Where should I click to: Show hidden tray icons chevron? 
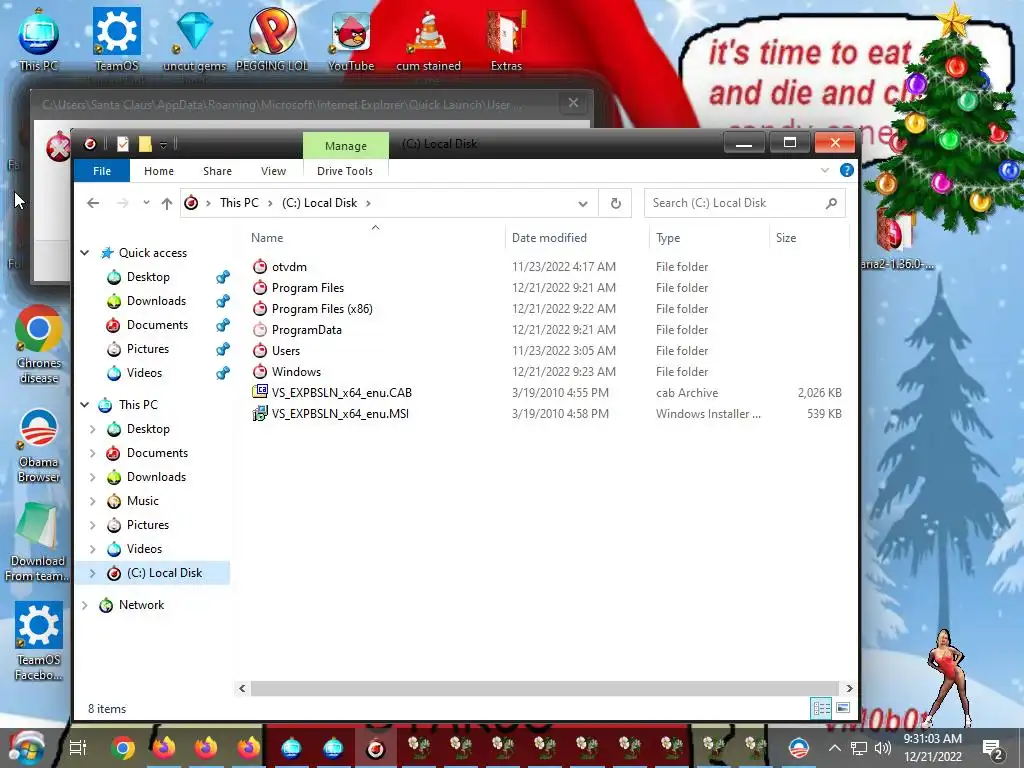coord(835,748)
